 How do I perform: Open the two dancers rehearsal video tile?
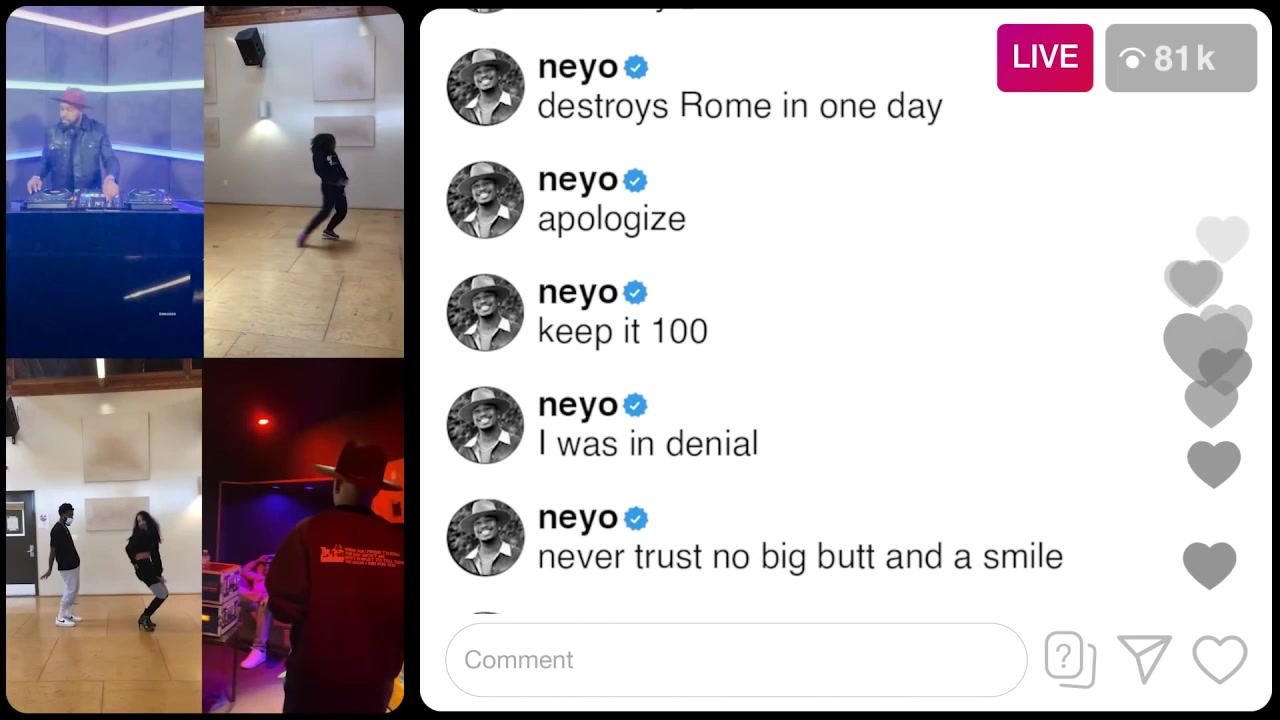click(x=104, y=536)
